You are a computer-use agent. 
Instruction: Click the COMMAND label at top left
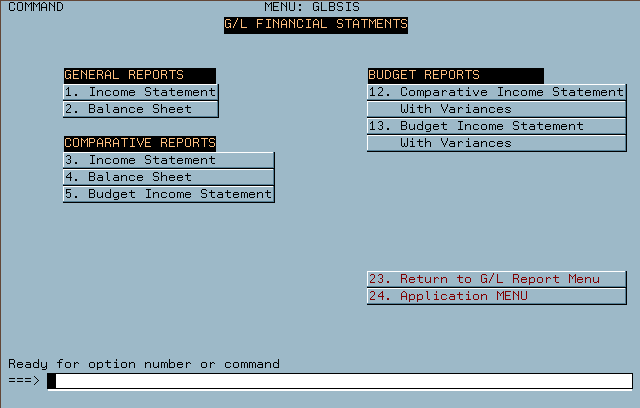(36, 7)
